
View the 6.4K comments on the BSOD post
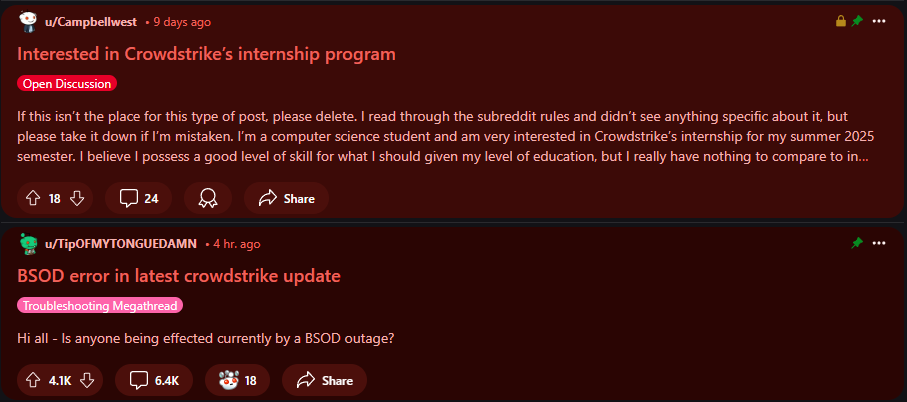click(154, 380)
